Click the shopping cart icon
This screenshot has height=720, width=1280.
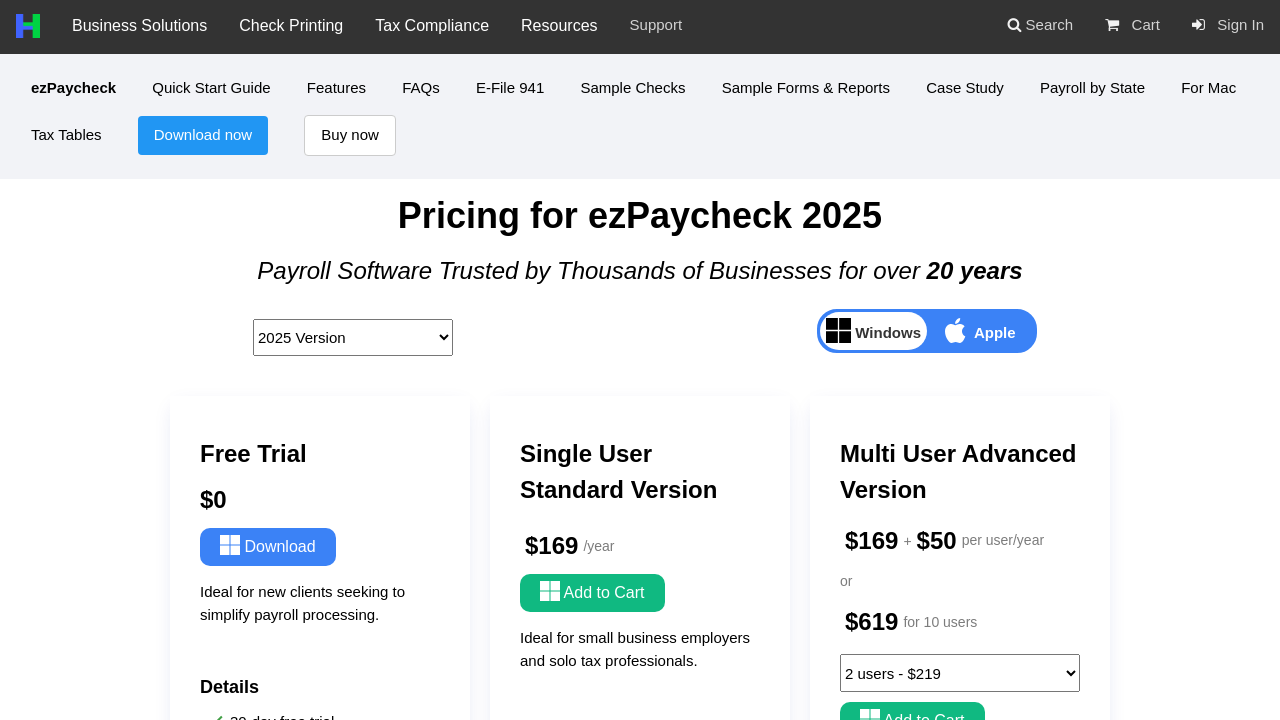click(1112, 25)
